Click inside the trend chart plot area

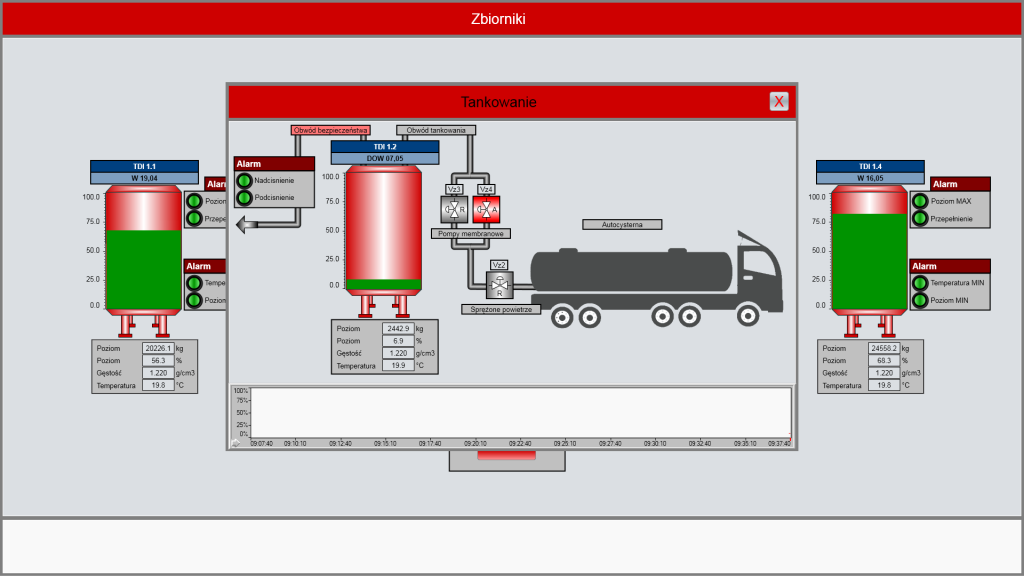(x=520, y=413)
